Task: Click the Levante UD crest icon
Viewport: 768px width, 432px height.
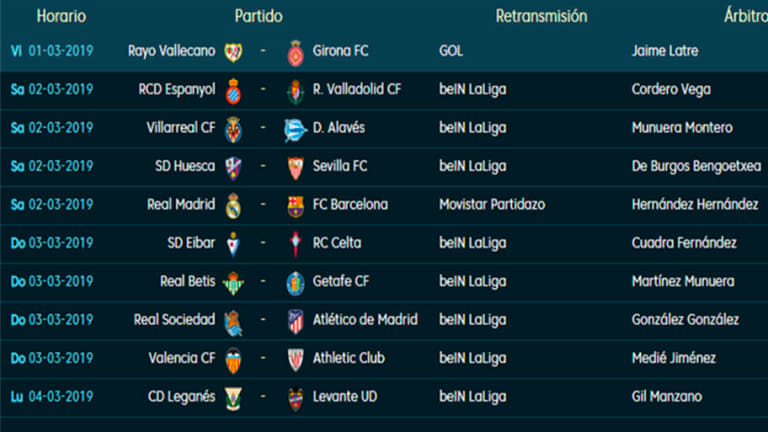Action: pyautogui.click(x=295, y=397)
